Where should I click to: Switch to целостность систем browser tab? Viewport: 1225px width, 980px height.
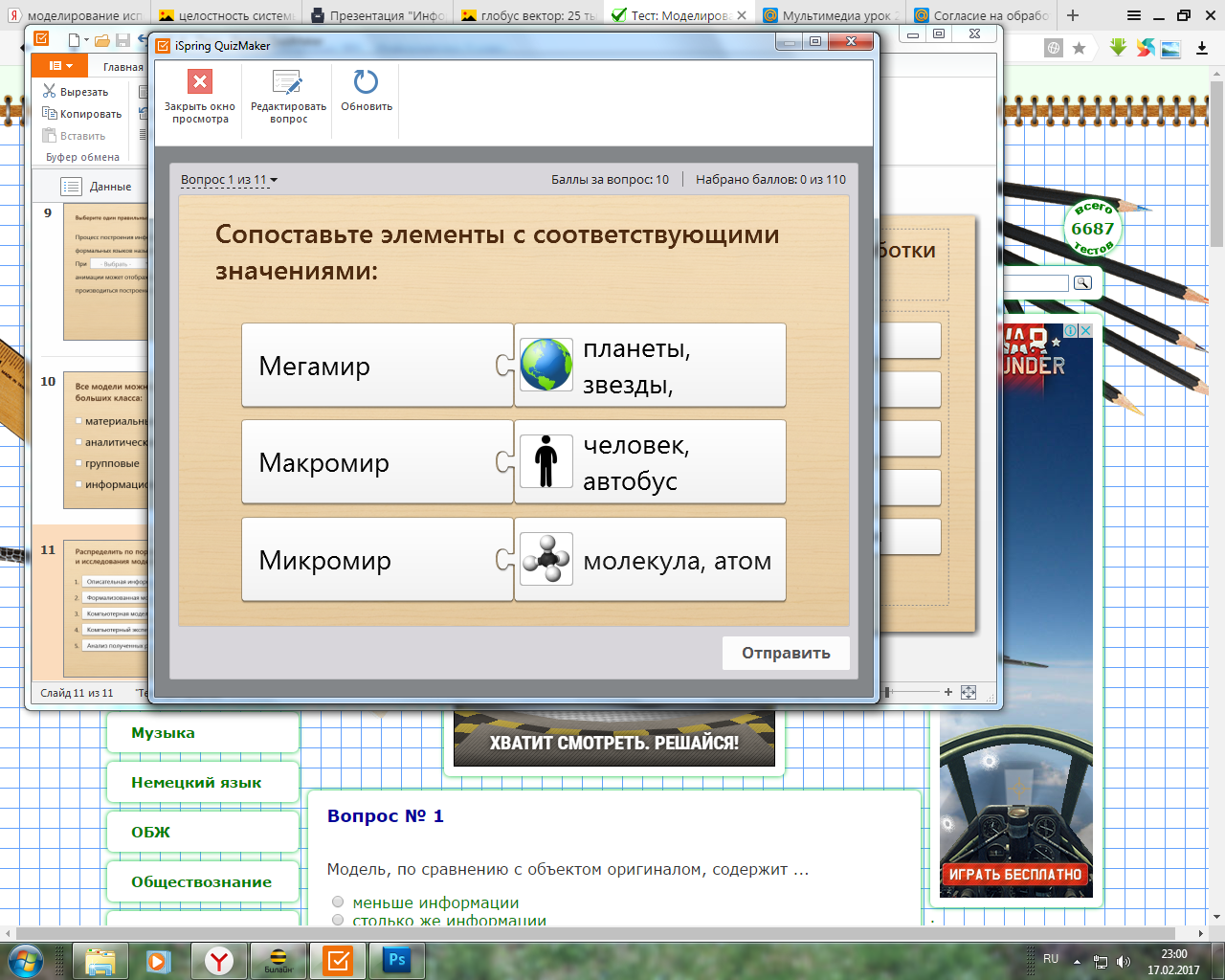tap(226, 15)
